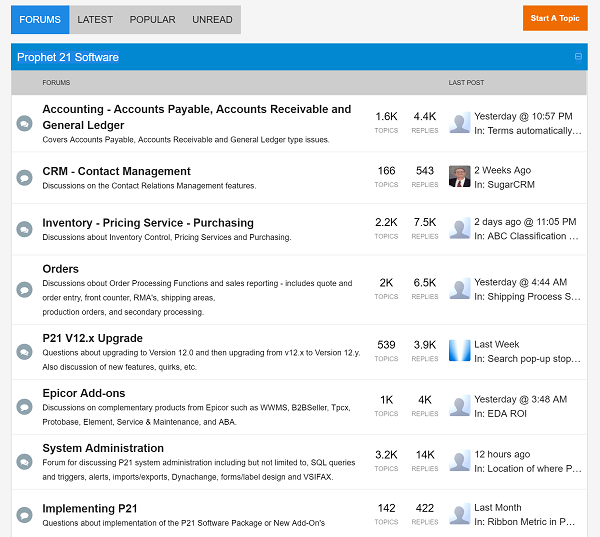Viewport: 600px width, 537px height.
Task: Open the last poster avatar in the Orders row
Action: pos(460,289)
